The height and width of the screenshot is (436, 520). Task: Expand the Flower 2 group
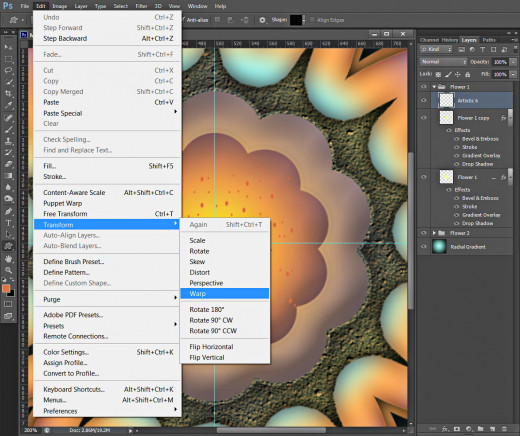click(434, 233)
